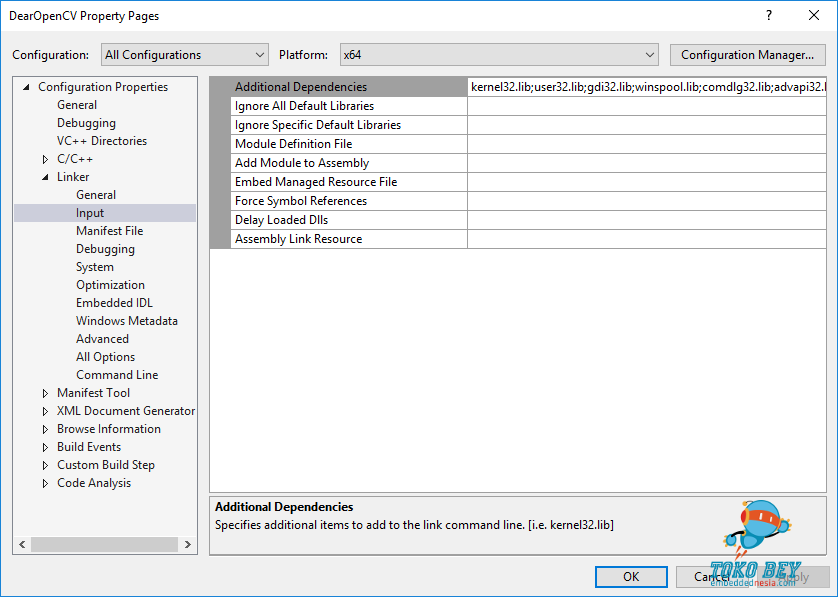Click the tree horizontal scrollbar thumb

pos(104,545)
